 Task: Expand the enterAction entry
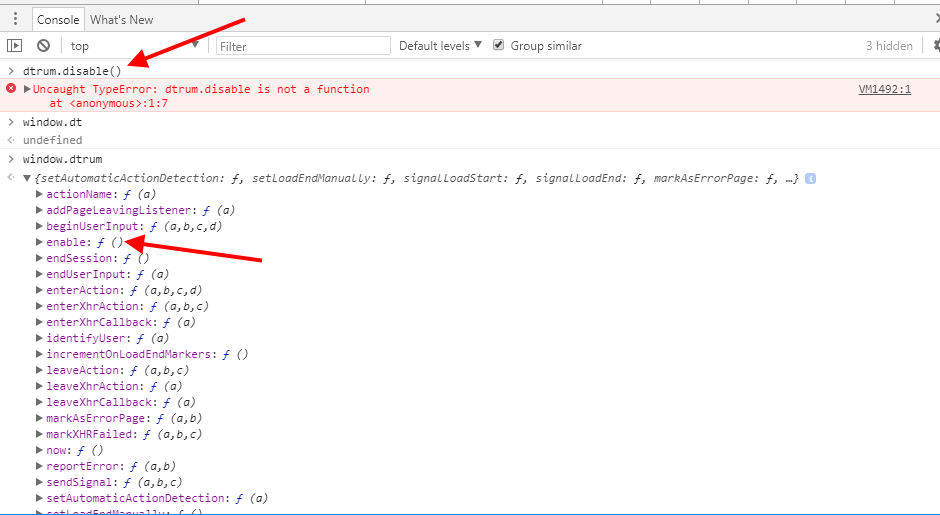click(40, 290)
